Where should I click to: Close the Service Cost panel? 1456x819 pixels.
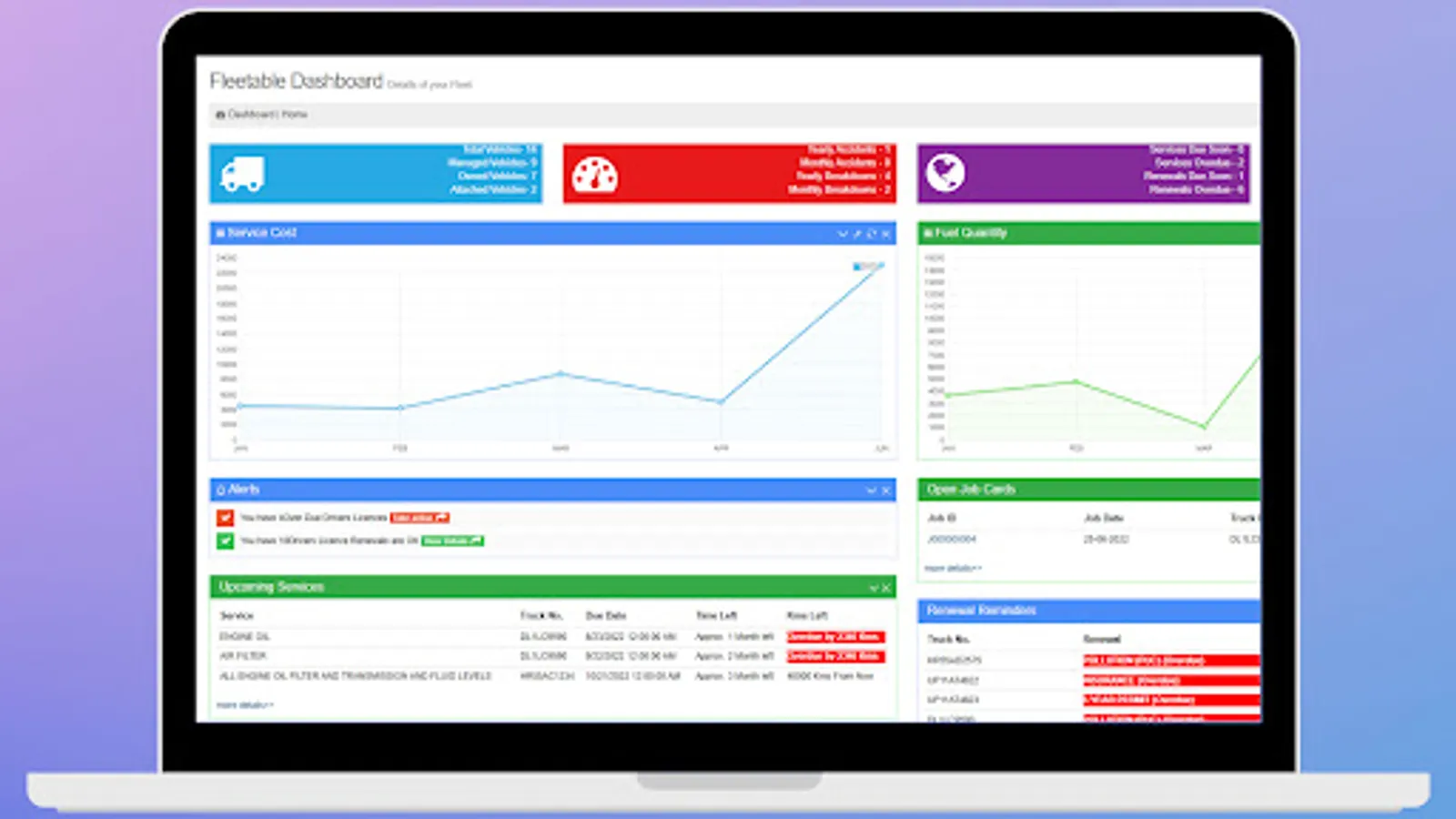click(x=886, y=234)
